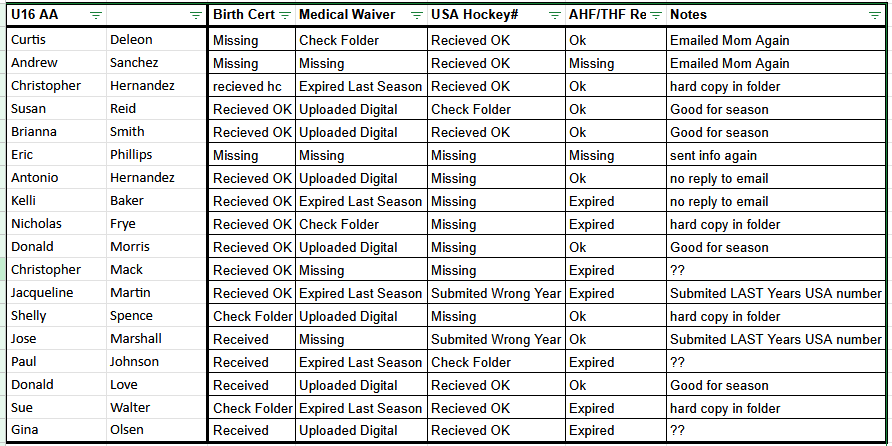Select Andrew Sanchez's "Missing" AHF/THF cell
Viewport: 892px width, 446px height.
point(615,63)
